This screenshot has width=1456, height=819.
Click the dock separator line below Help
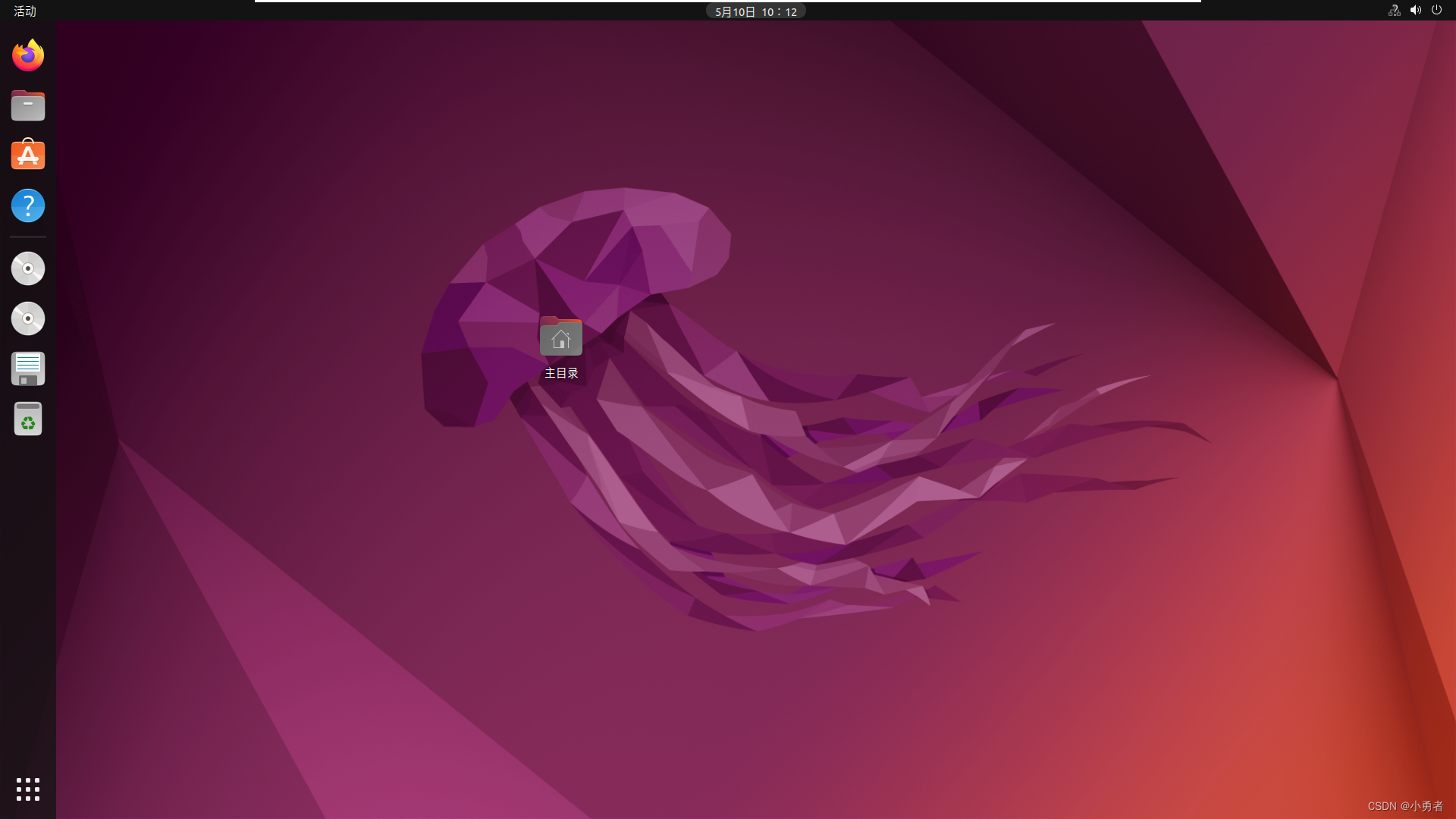pyautogui.click(x=28, y=237)
